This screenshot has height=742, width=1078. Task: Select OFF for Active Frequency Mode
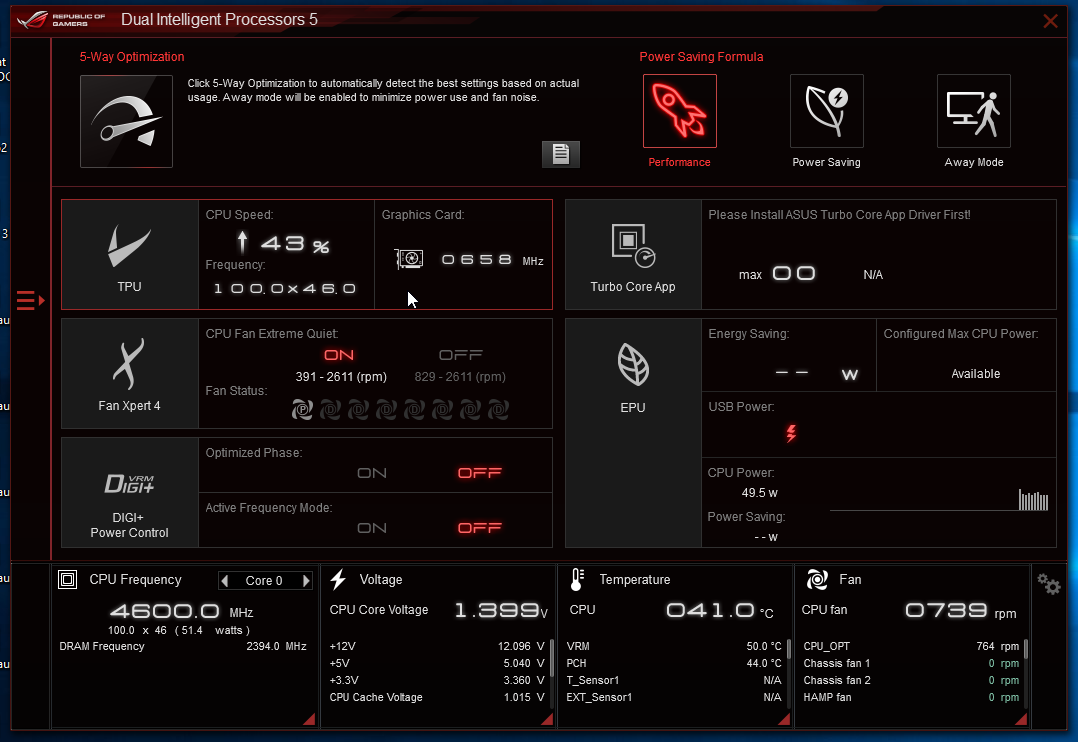click(480, 528)
